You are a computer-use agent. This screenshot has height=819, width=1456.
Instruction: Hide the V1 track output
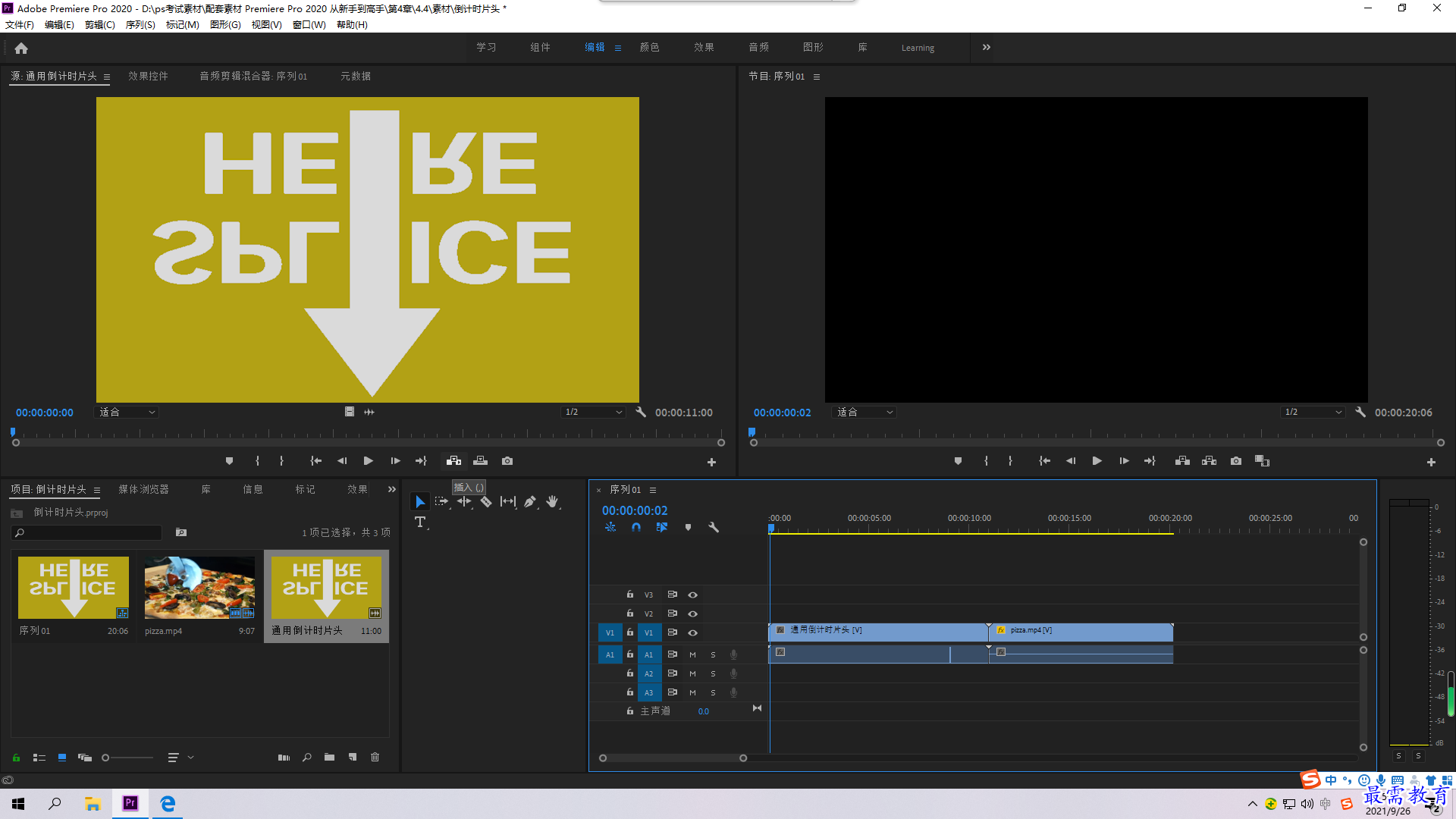click(692, 632)
